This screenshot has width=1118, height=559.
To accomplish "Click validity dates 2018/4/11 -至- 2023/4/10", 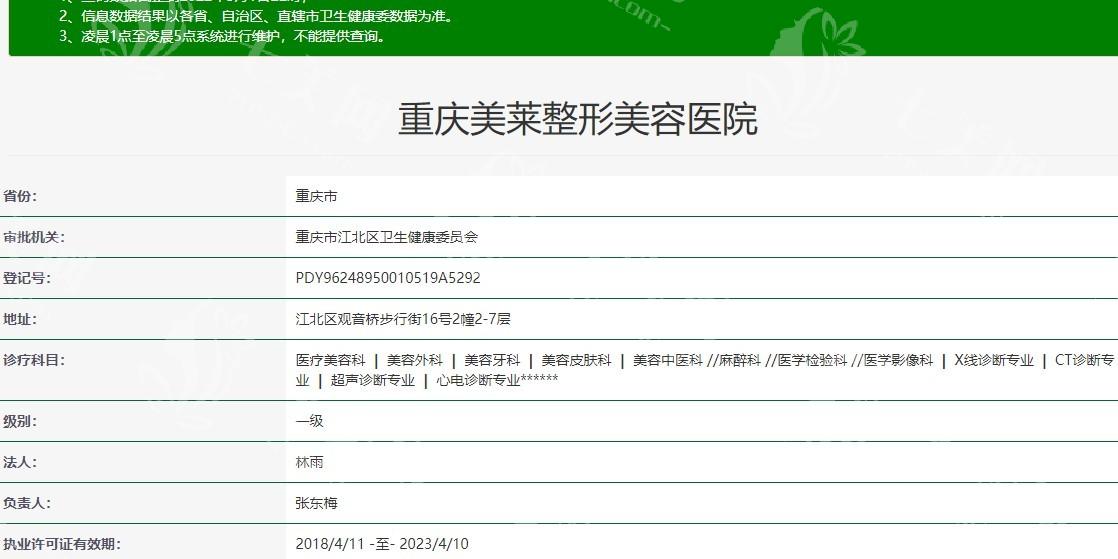I will [x=382, y=544].
